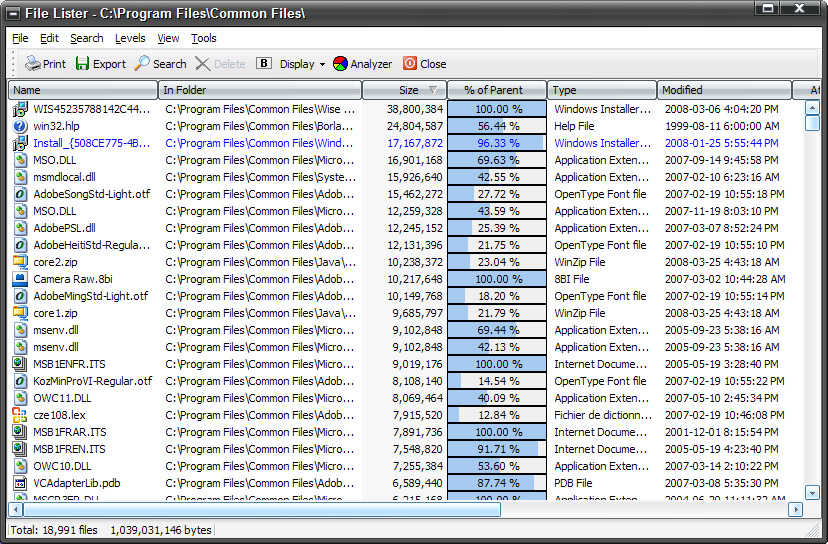Click the red Close toolbar icon
This screenshot has width=828, height=544.
[x=410, y=64]
